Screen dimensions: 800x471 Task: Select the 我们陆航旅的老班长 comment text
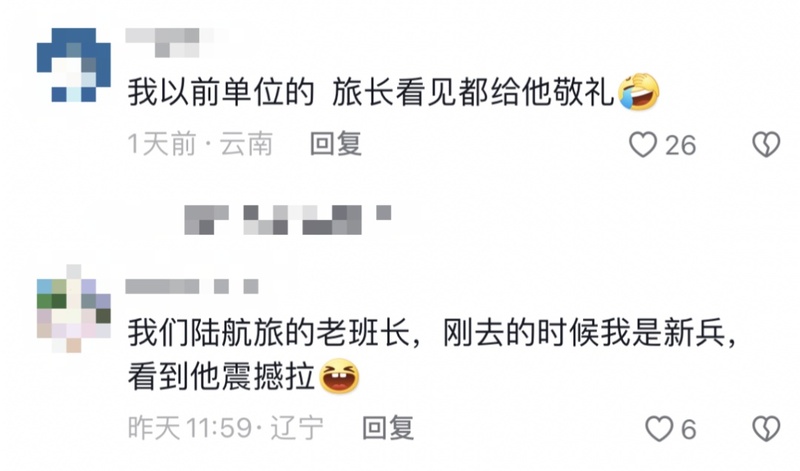coord(432,355)
